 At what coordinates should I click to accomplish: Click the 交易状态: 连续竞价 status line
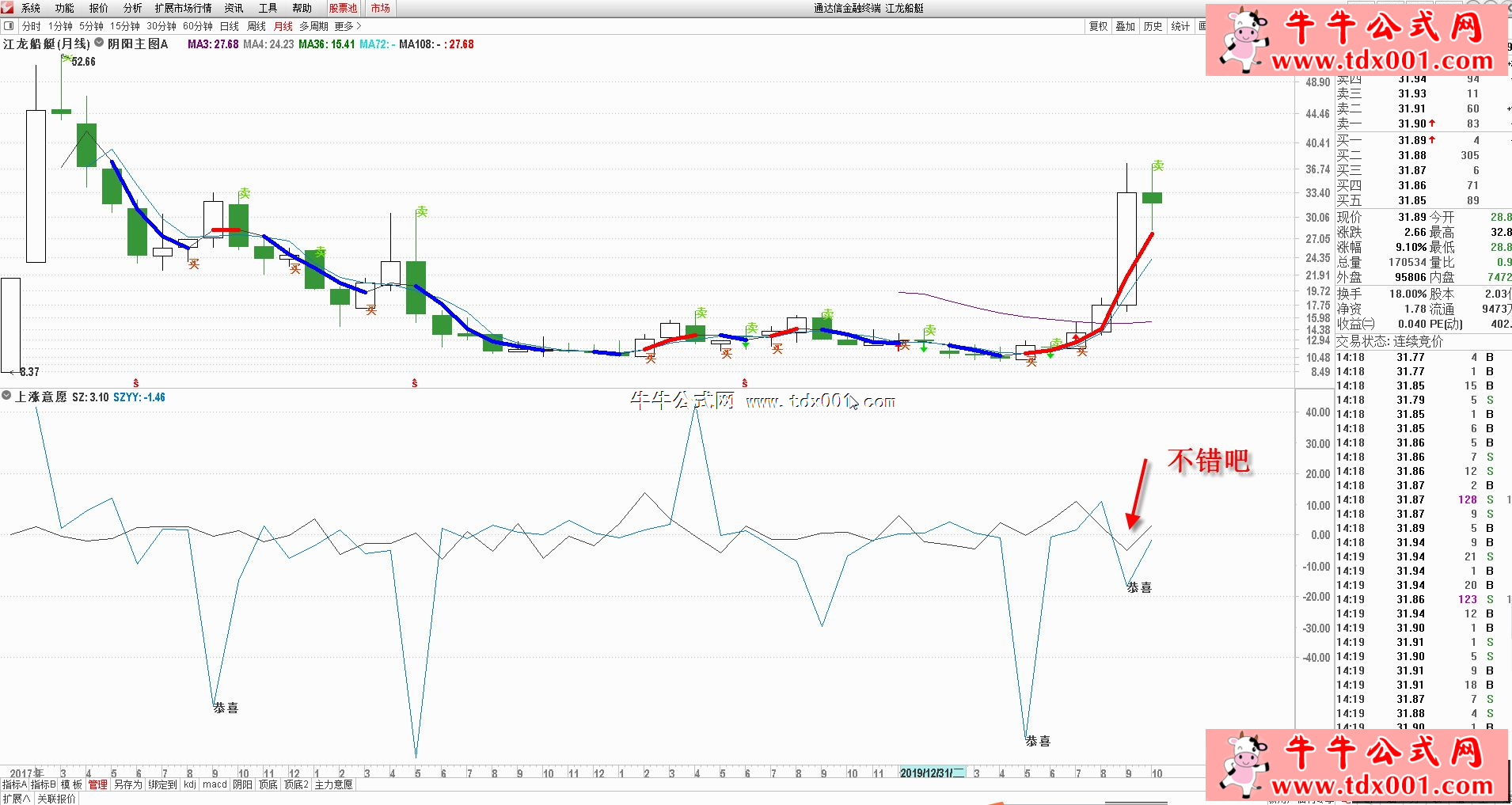pos(1390,341)
